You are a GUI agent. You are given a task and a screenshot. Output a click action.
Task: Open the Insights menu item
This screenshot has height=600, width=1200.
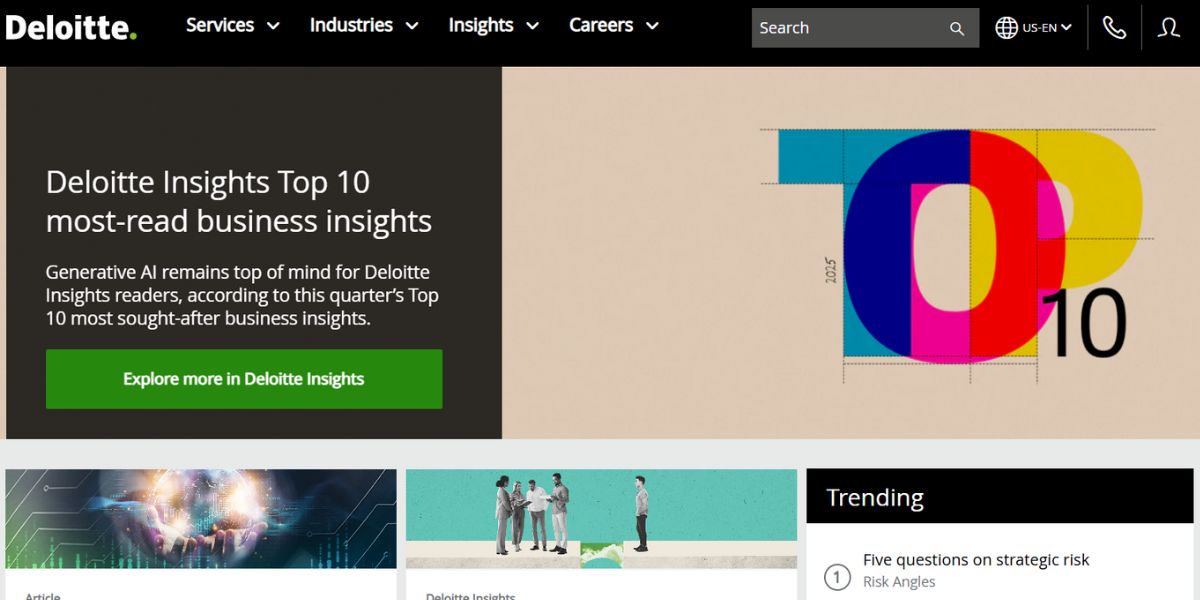(481, 26)
